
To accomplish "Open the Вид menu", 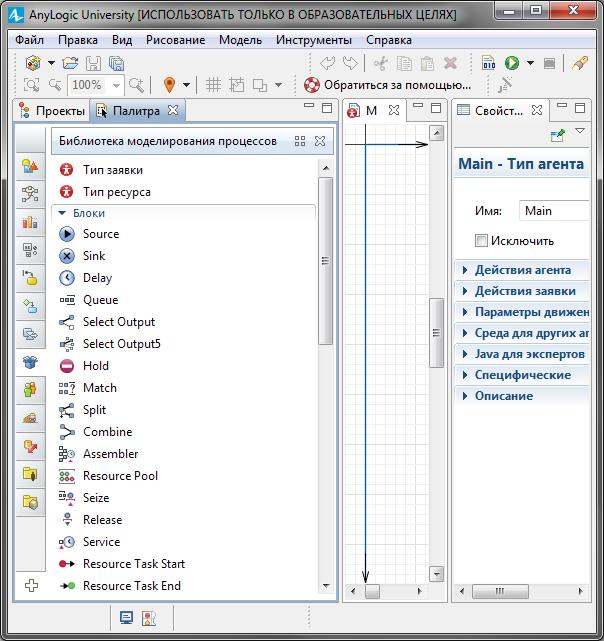I will point(122,40).
